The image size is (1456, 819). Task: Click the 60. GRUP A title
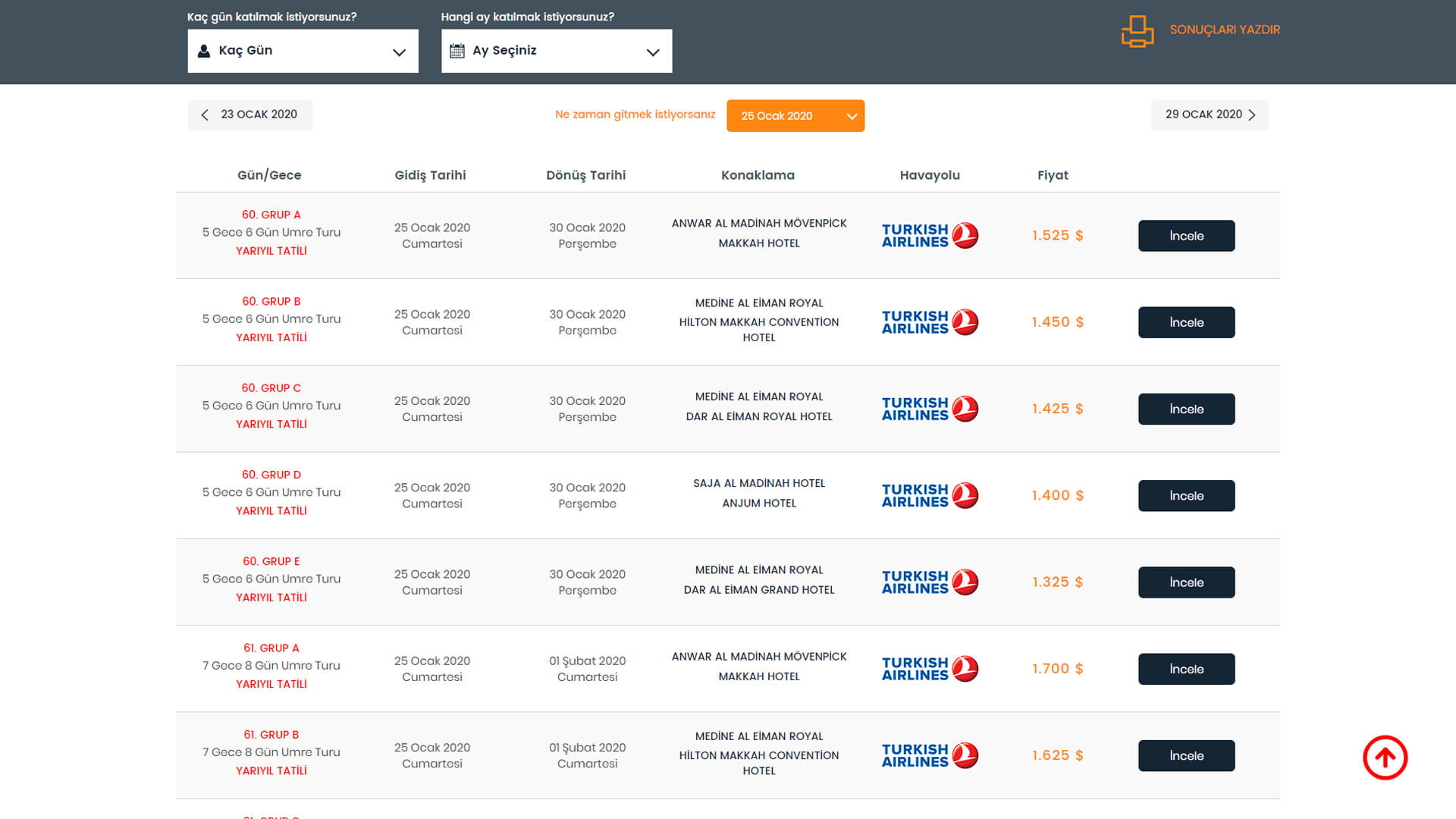[271, 215]
